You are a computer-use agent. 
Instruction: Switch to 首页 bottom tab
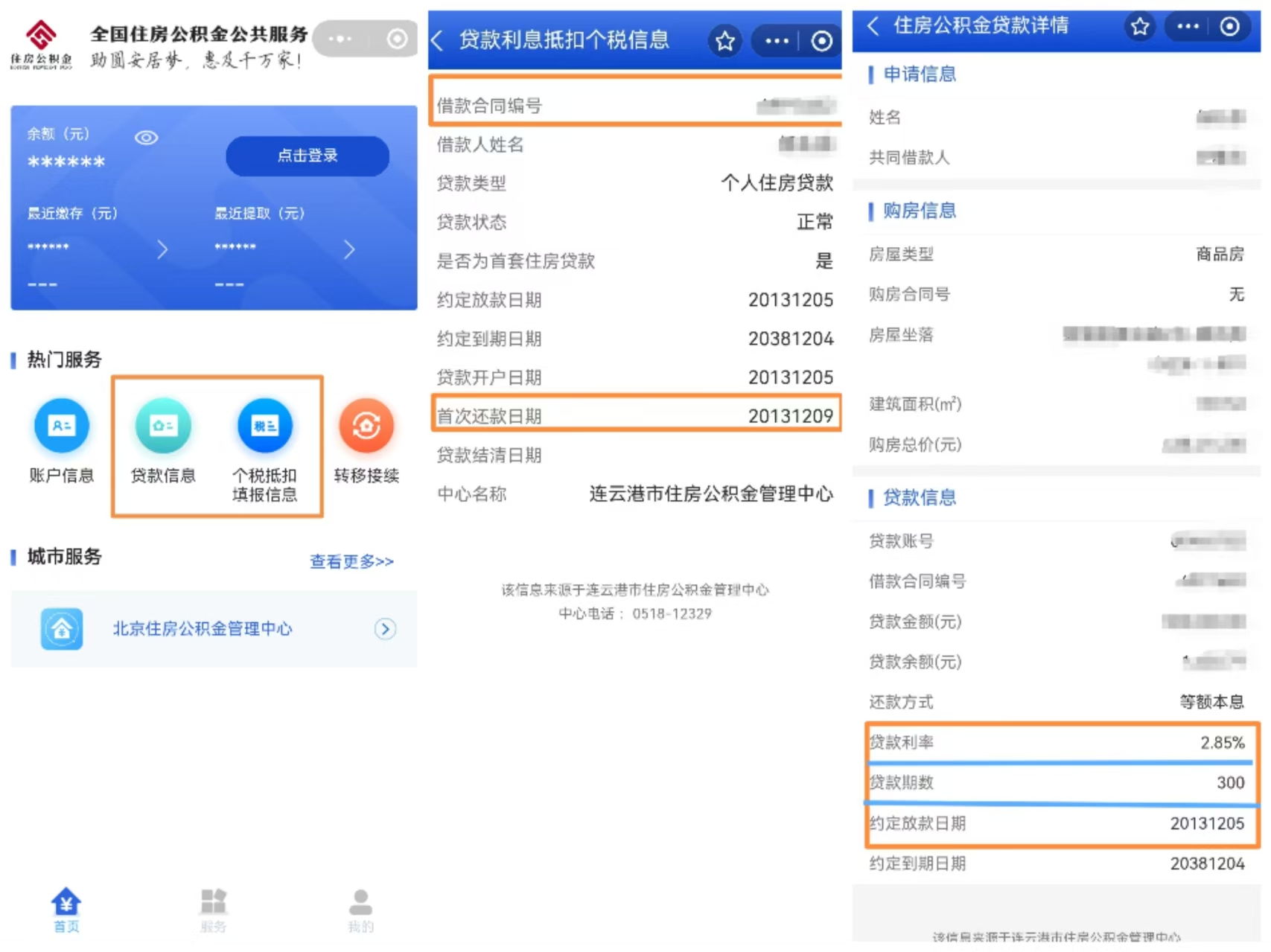(x=66, y=910)
